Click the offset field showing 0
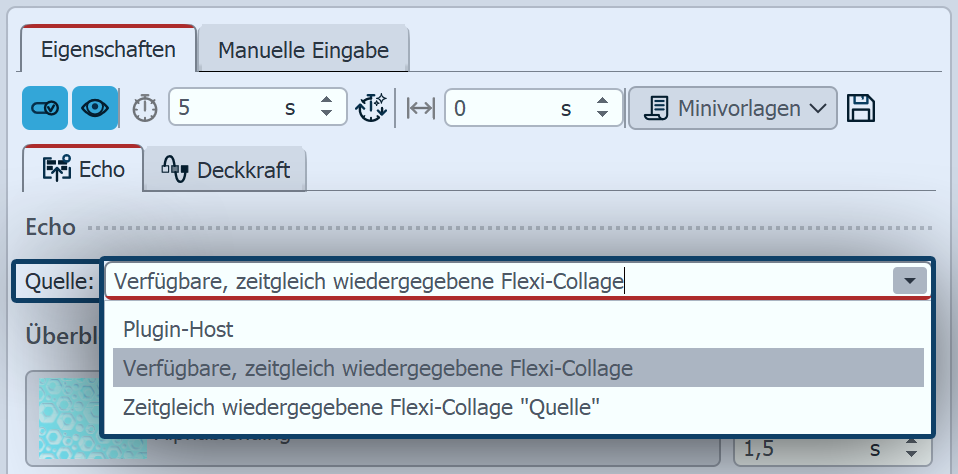 tap(510, 108)
